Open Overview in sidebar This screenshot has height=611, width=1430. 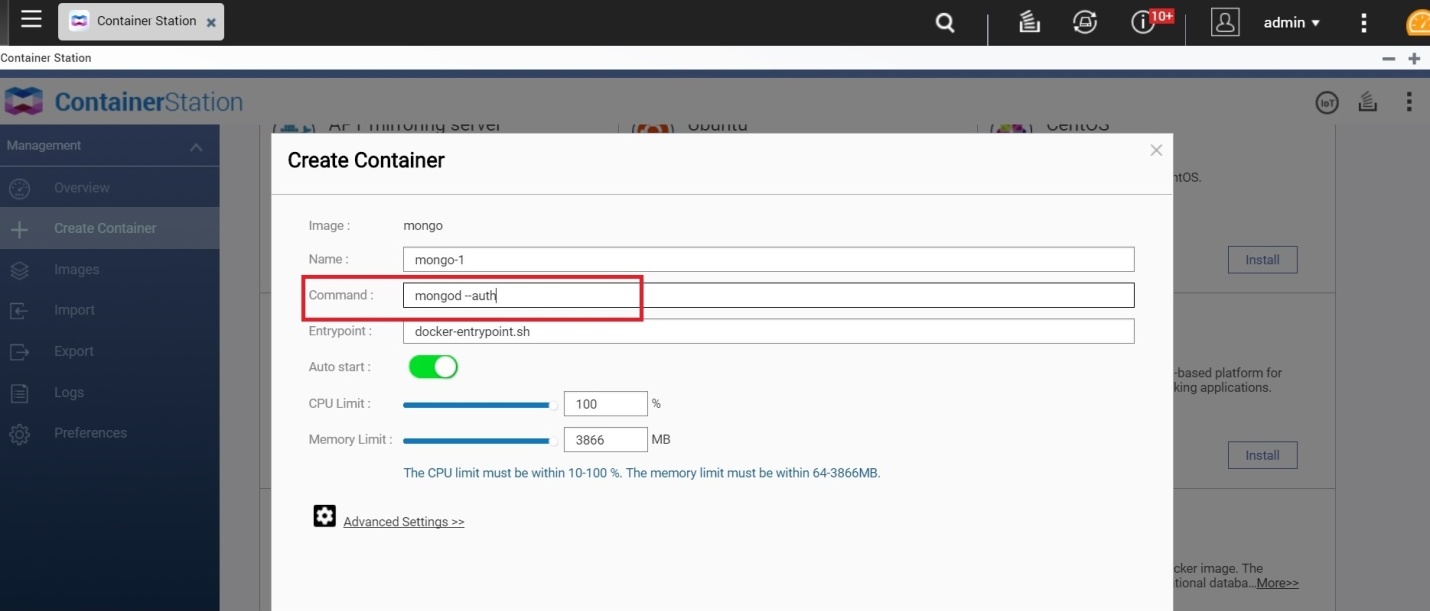(x=109, y=188)
